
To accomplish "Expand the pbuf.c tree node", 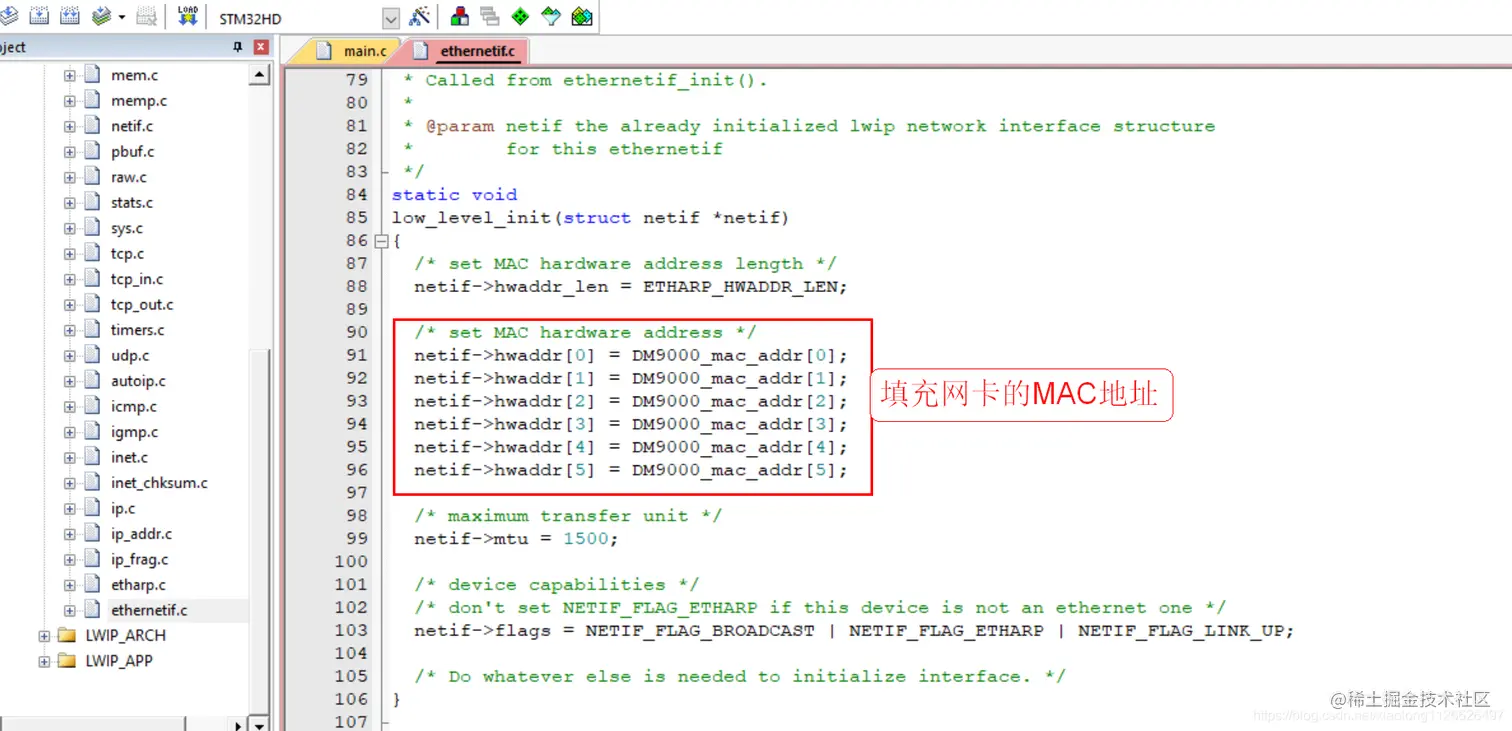I will [x=70, y=152].
